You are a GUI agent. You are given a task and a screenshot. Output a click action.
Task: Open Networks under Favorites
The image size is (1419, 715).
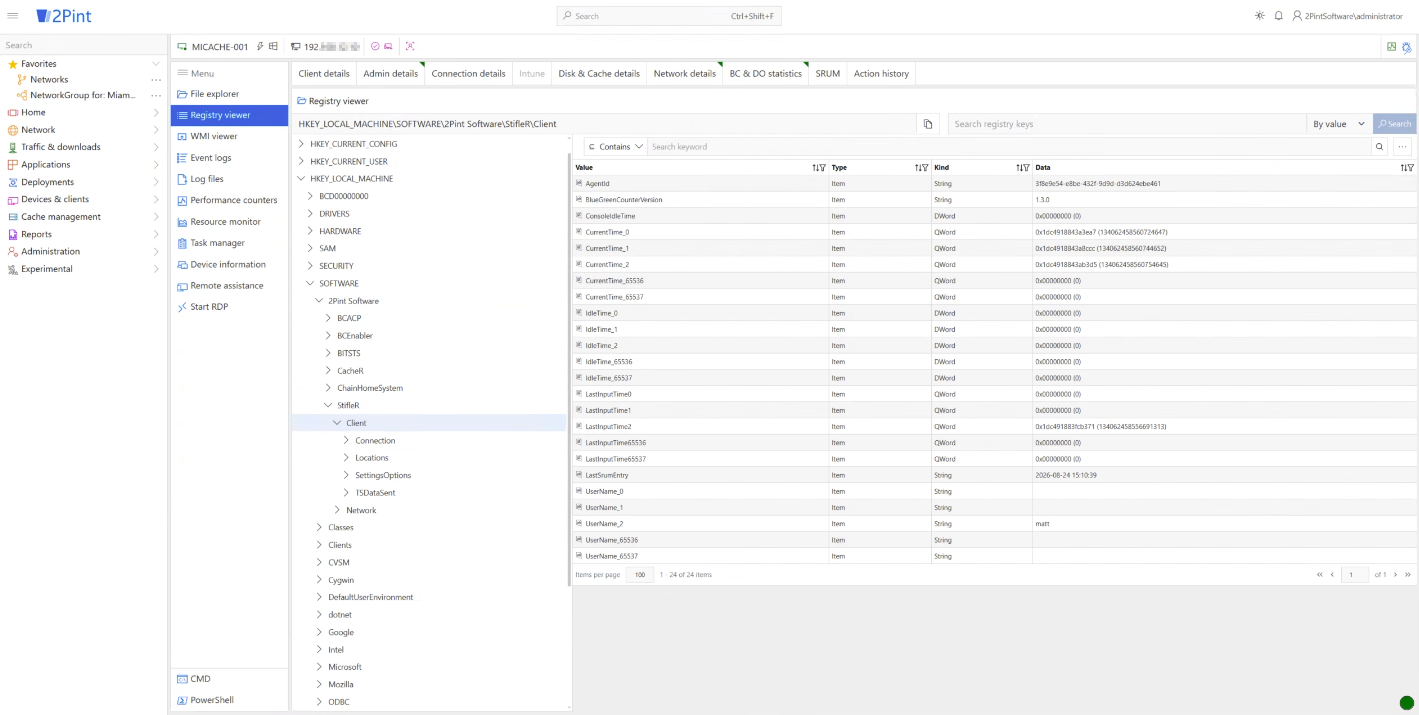[49, 80]
